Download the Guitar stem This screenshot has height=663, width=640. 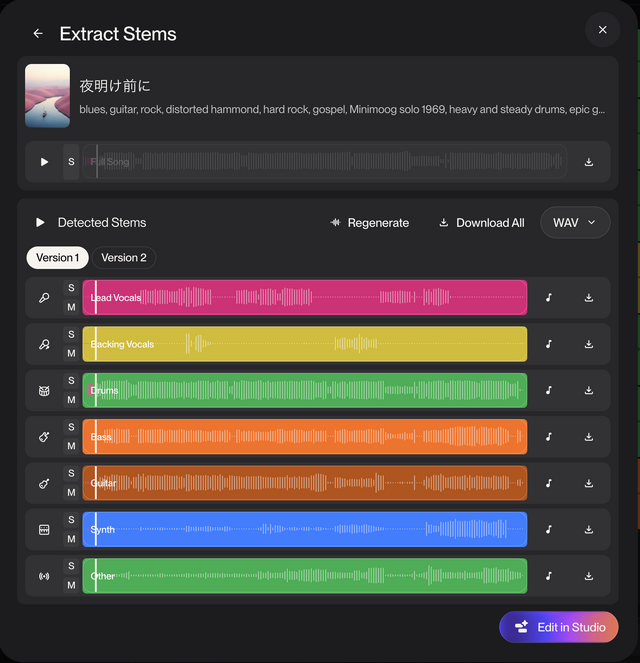click(589, 483)
